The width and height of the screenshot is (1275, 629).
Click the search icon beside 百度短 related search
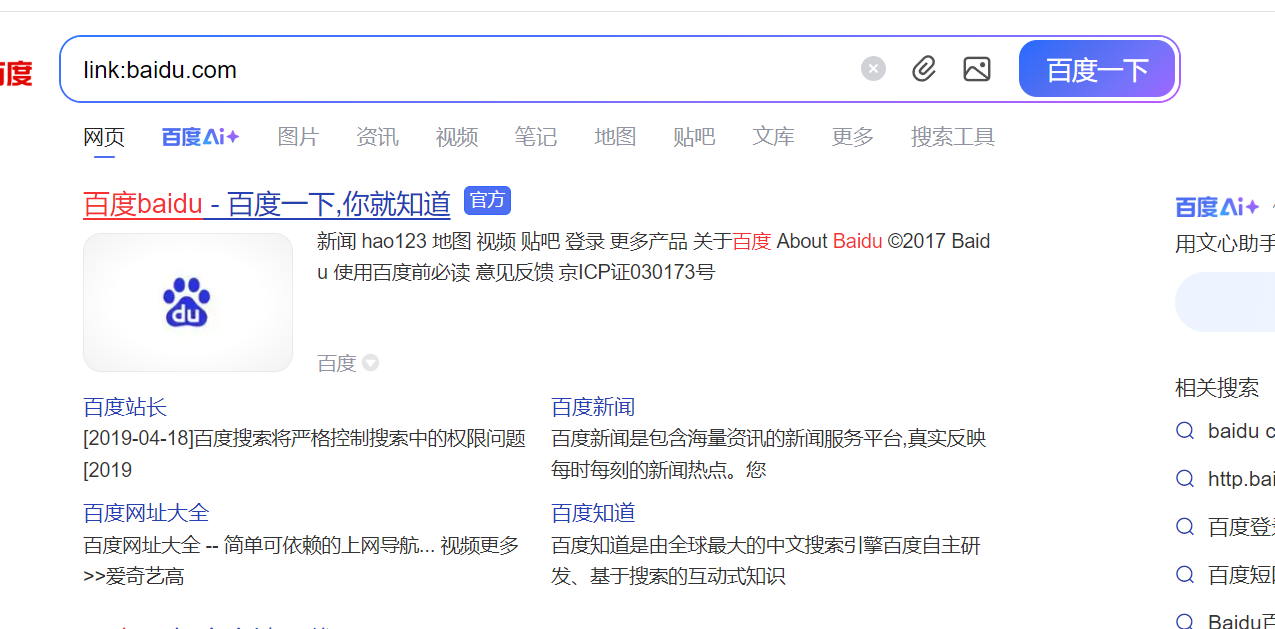pos(1185,575)
